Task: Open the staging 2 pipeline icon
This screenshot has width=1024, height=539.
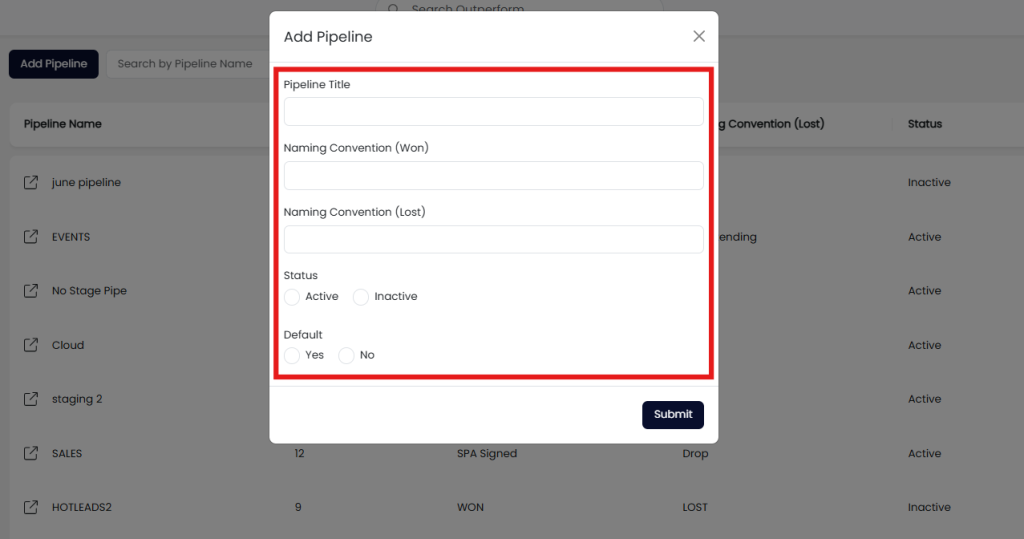Action: coord(31,399)
